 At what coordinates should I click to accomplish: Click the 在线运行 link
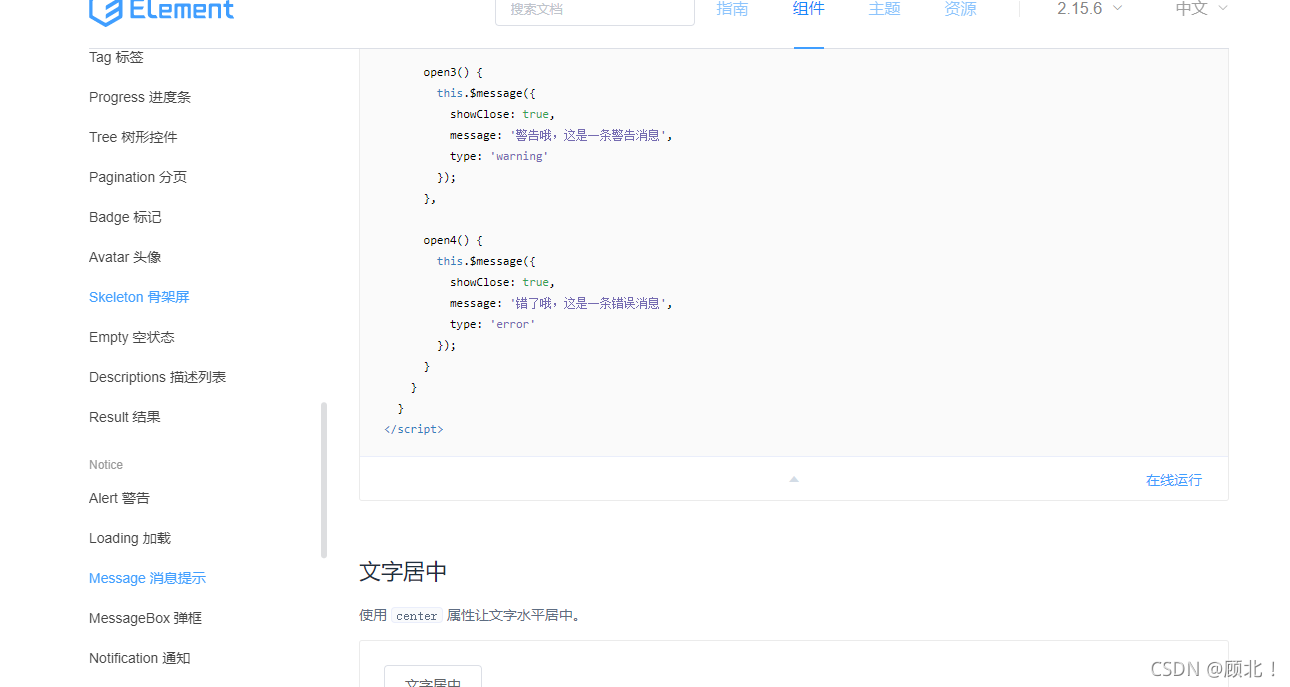(x=1174, y=480)
